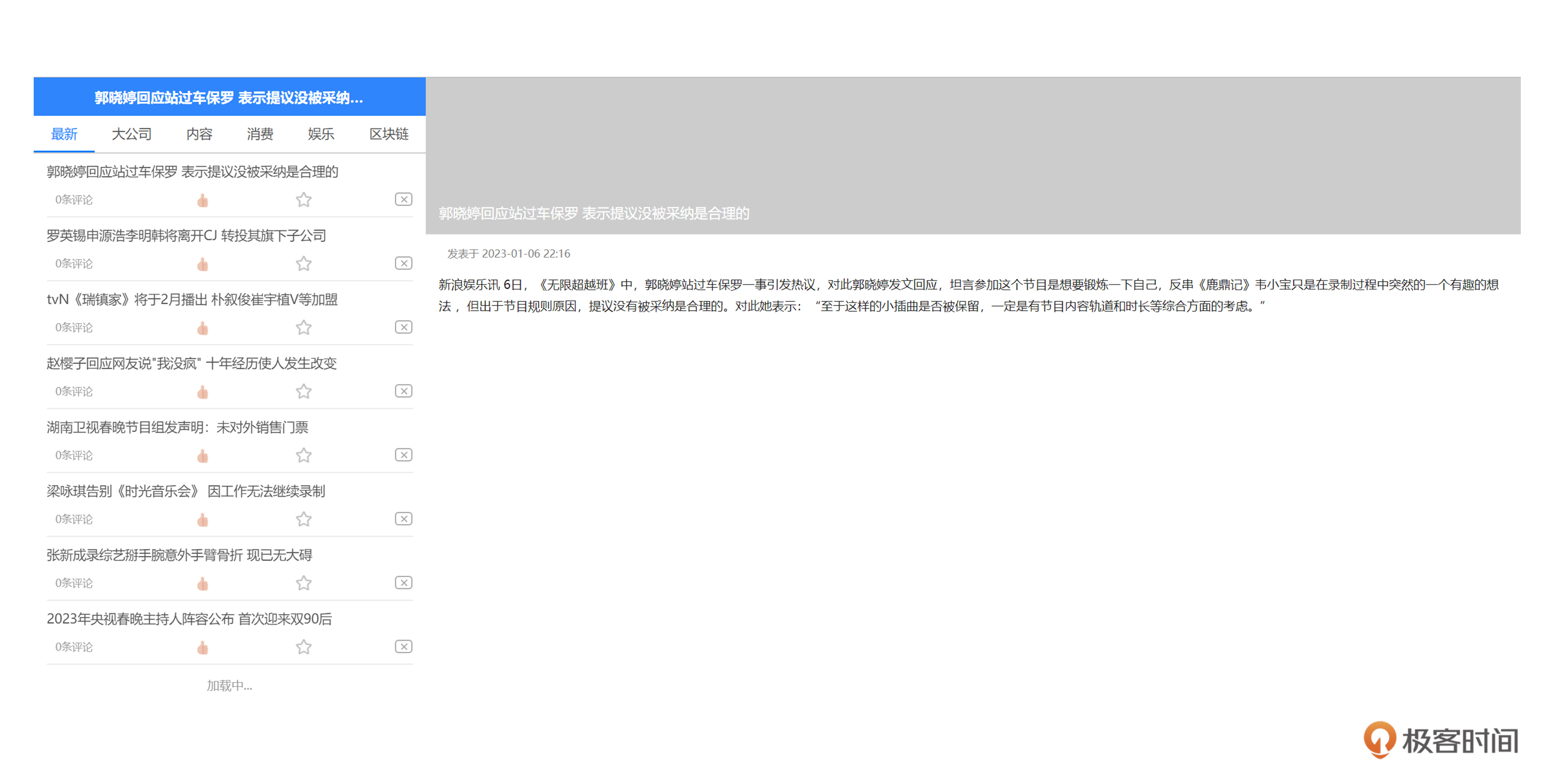
Task: Open the 娱乐 category tab
Action: [320, 134]
